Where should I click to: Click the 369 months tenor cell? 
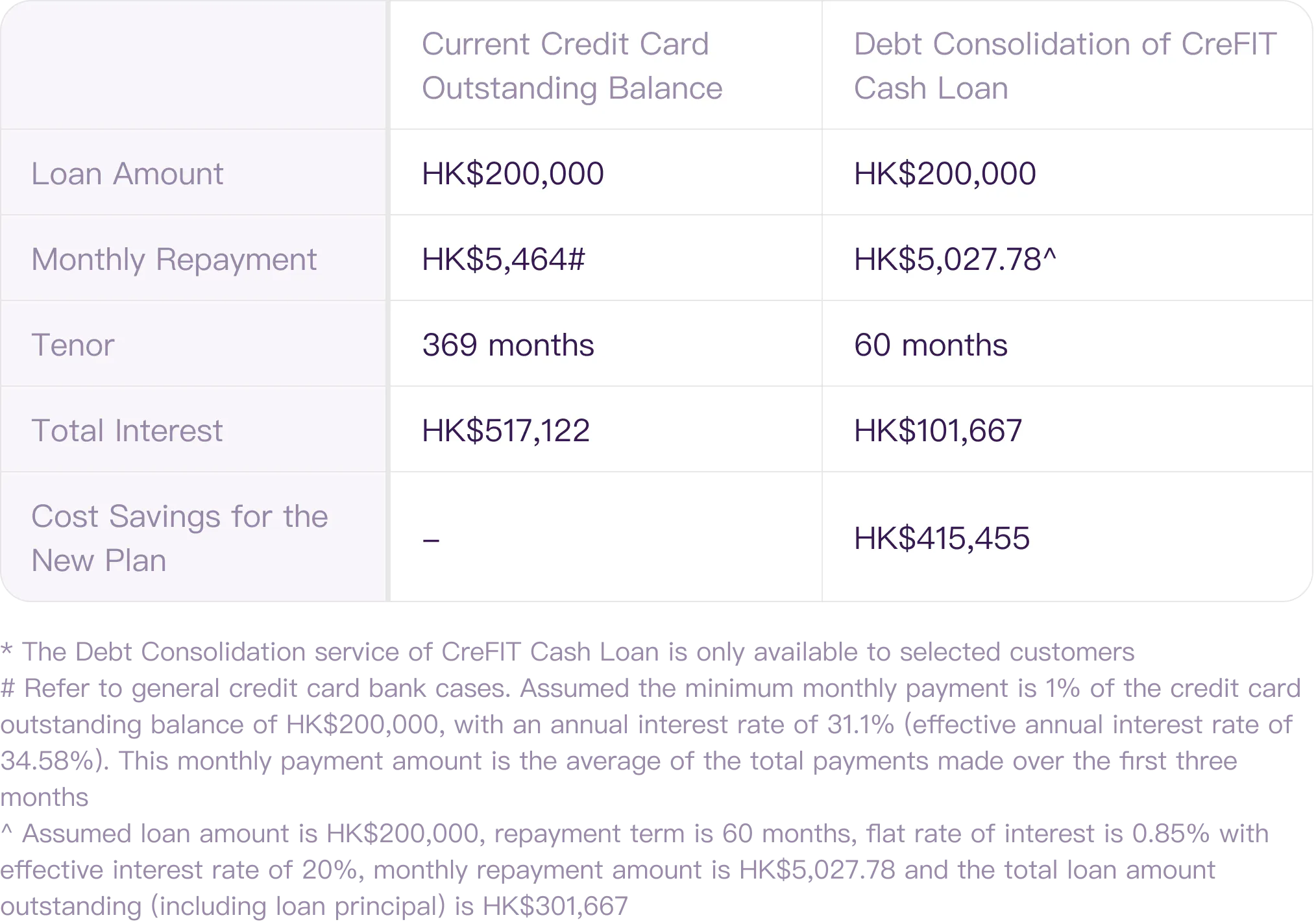pos(508,345)
